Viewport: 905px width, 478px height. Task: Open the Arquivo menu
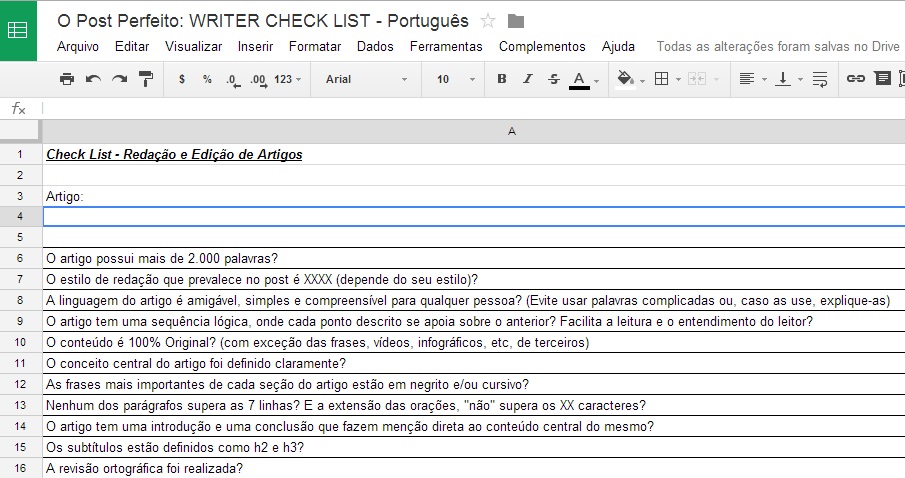(78, 47)
